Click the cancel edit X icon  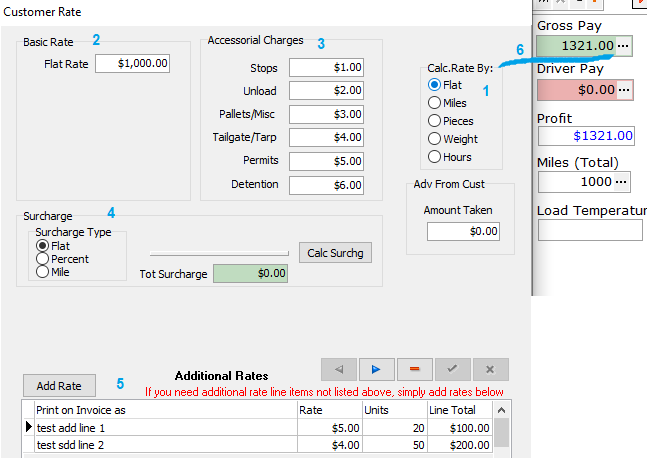tap(490, 367)
